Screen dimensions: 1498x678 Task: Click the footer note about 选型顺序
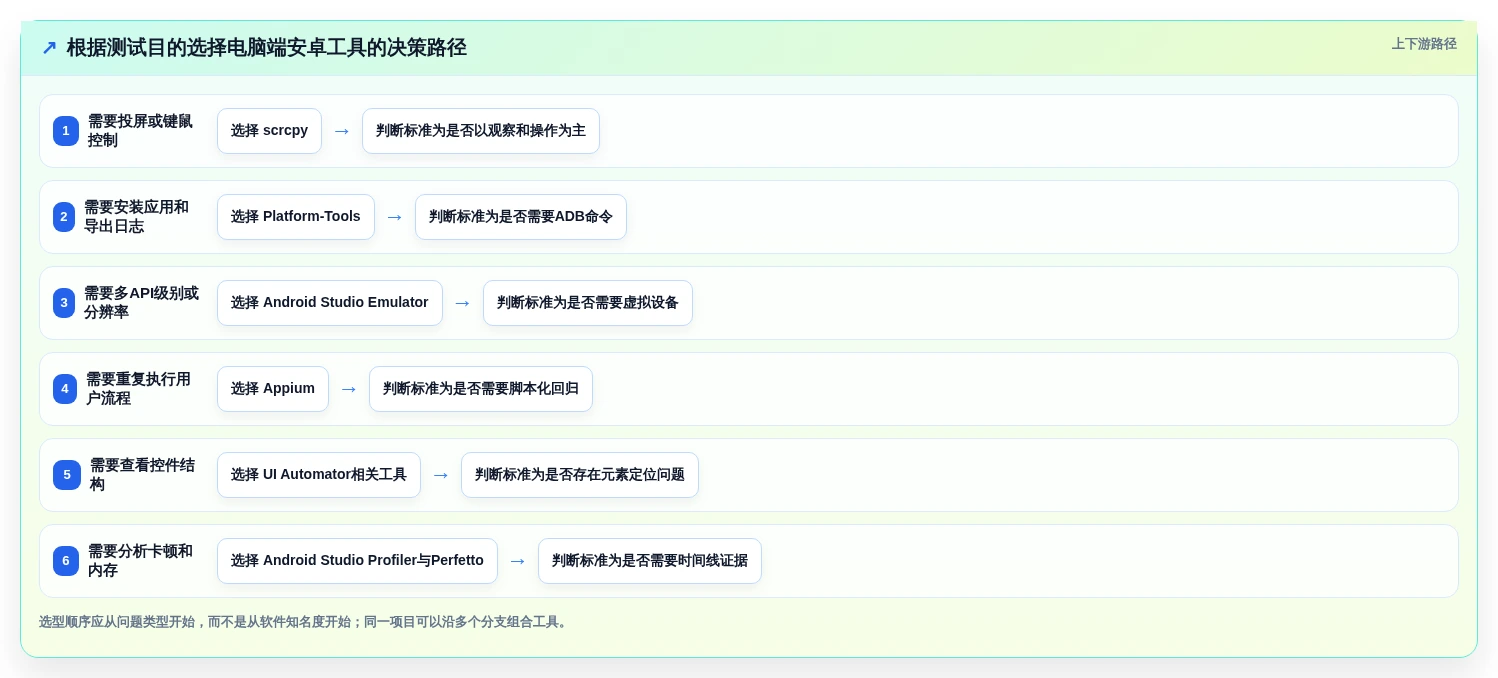point(305,622)
